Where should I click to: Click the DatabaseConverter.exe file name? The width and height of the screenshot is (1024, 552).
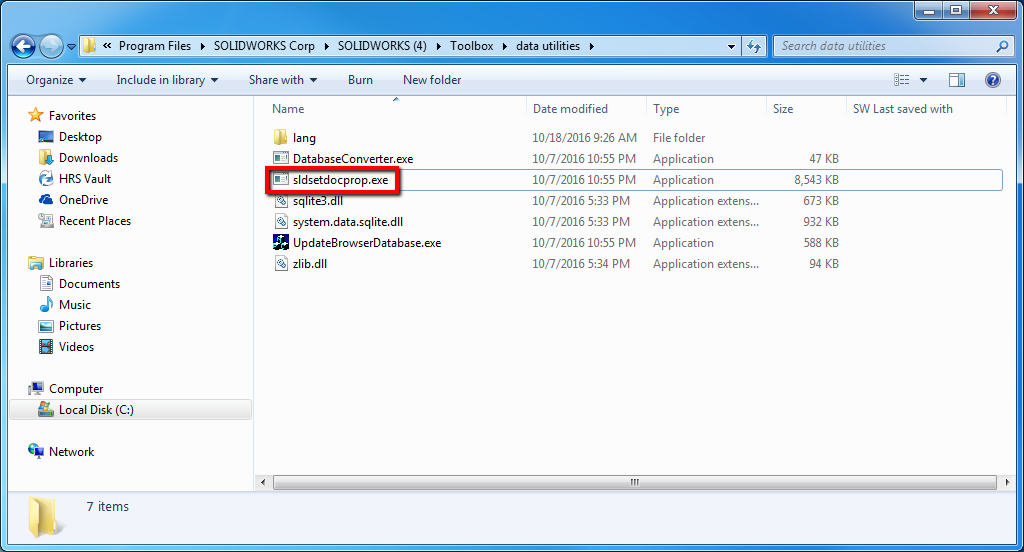click(x=353, y=159)
